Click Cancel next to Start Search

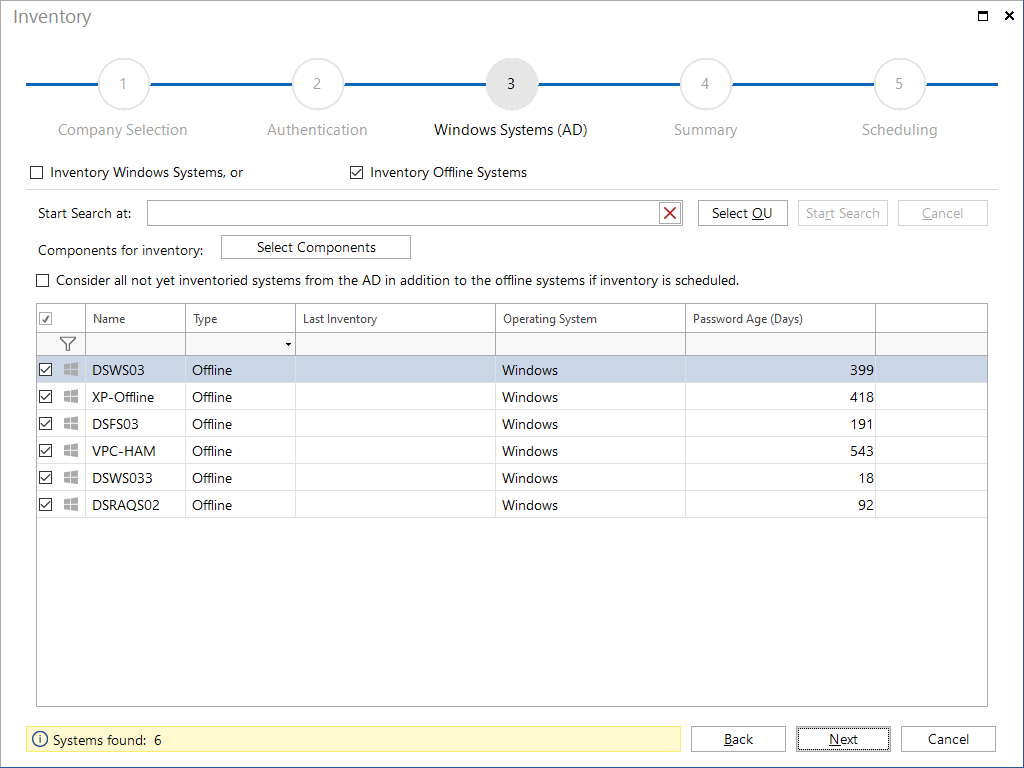[x=942, y=213]
